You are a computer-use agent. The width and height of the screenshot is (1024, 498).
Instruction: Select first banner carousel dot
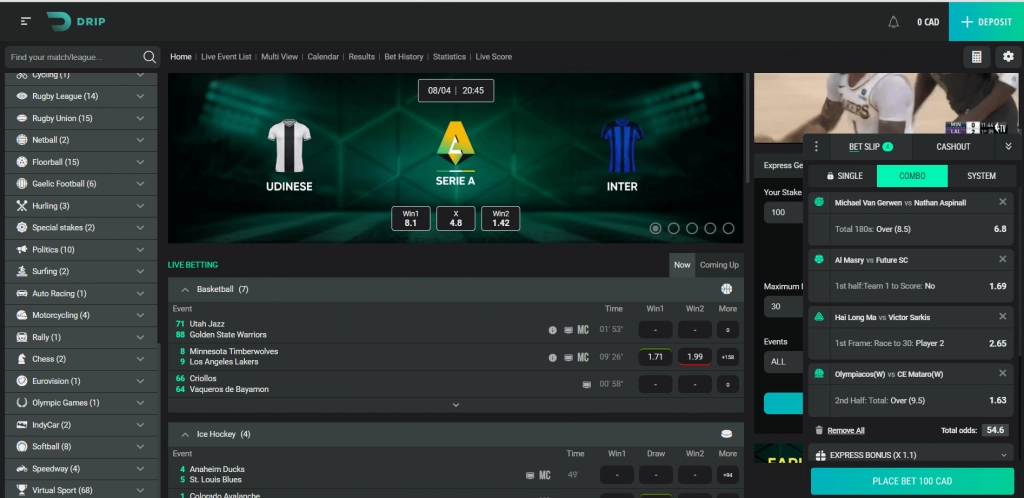point(655,228)
